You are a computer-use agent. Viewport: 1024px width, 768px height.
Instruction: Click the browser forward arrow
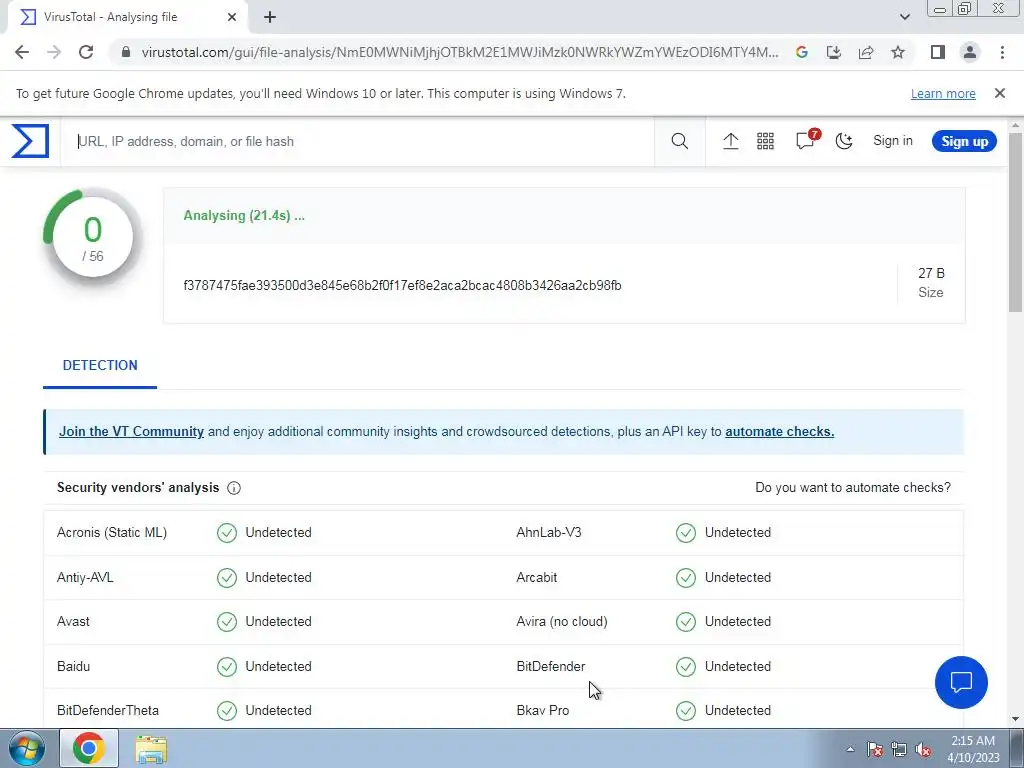point(54,52)
